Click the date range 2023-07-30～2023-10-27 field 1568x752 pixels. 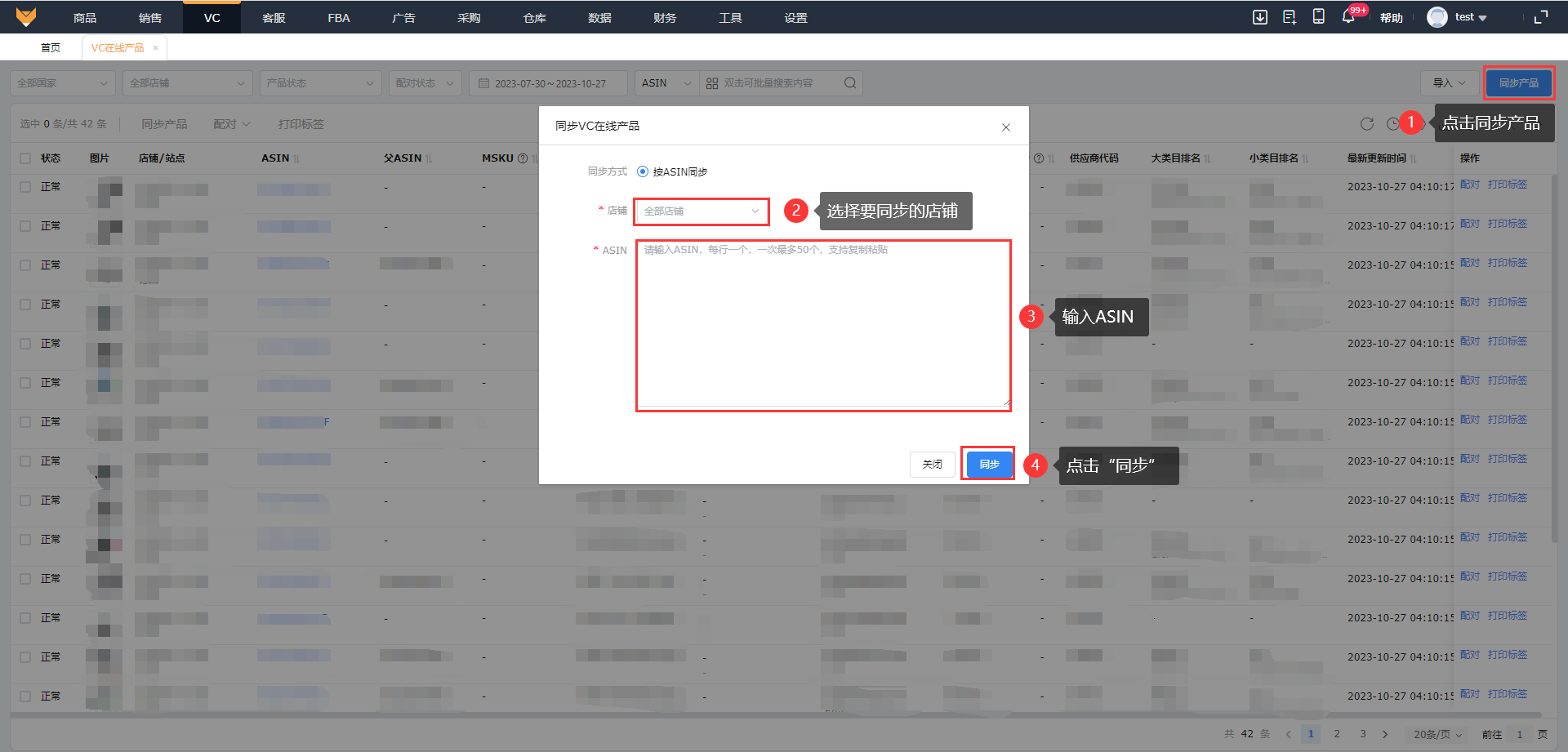point(549,83)
